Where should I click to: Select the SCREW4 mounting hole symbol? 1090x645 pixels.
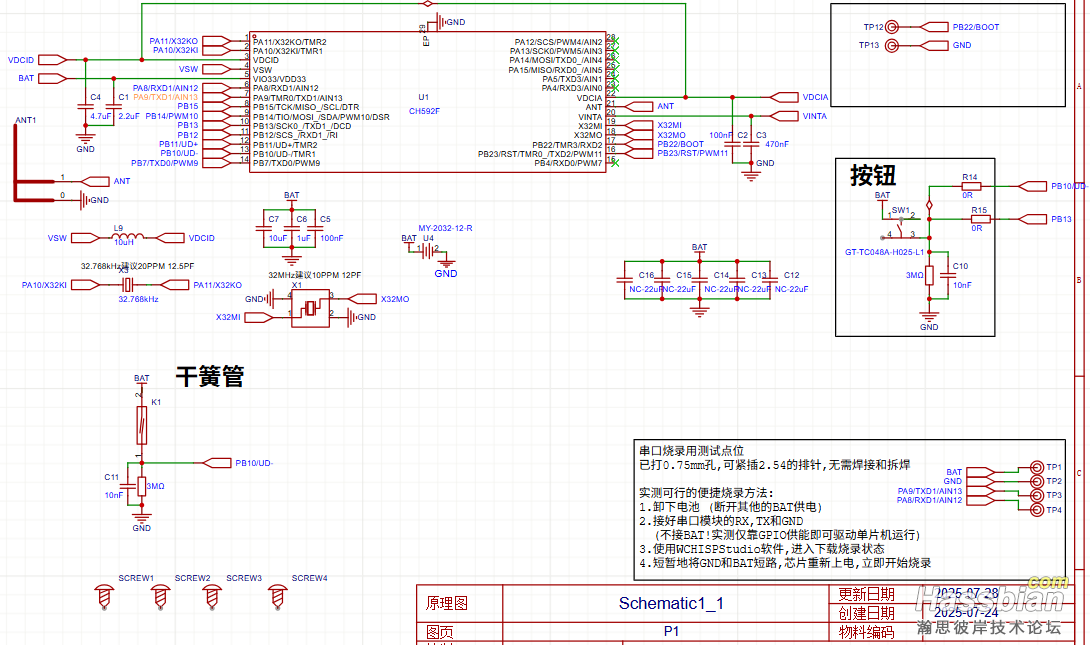click(x=277, y=597)
